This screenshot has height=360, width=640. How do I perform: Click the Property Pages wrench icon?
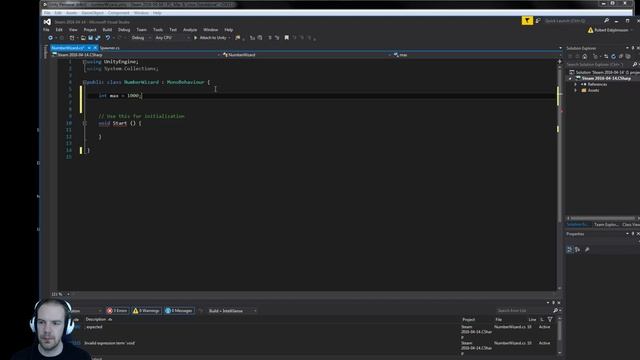coord(587,249)
